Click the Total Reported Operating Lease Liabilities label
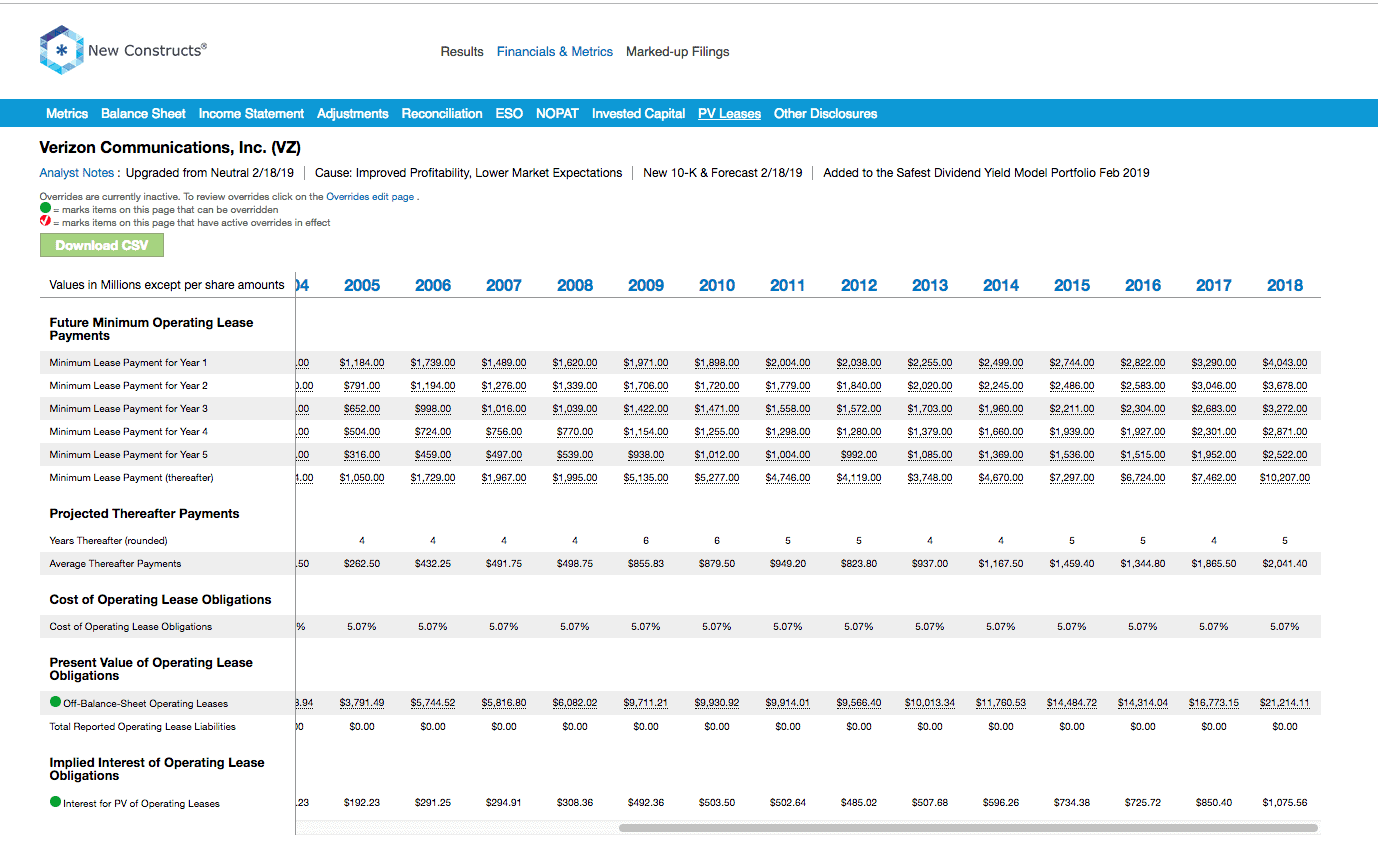The image size is (1378, 854). [x=143, y=727]
